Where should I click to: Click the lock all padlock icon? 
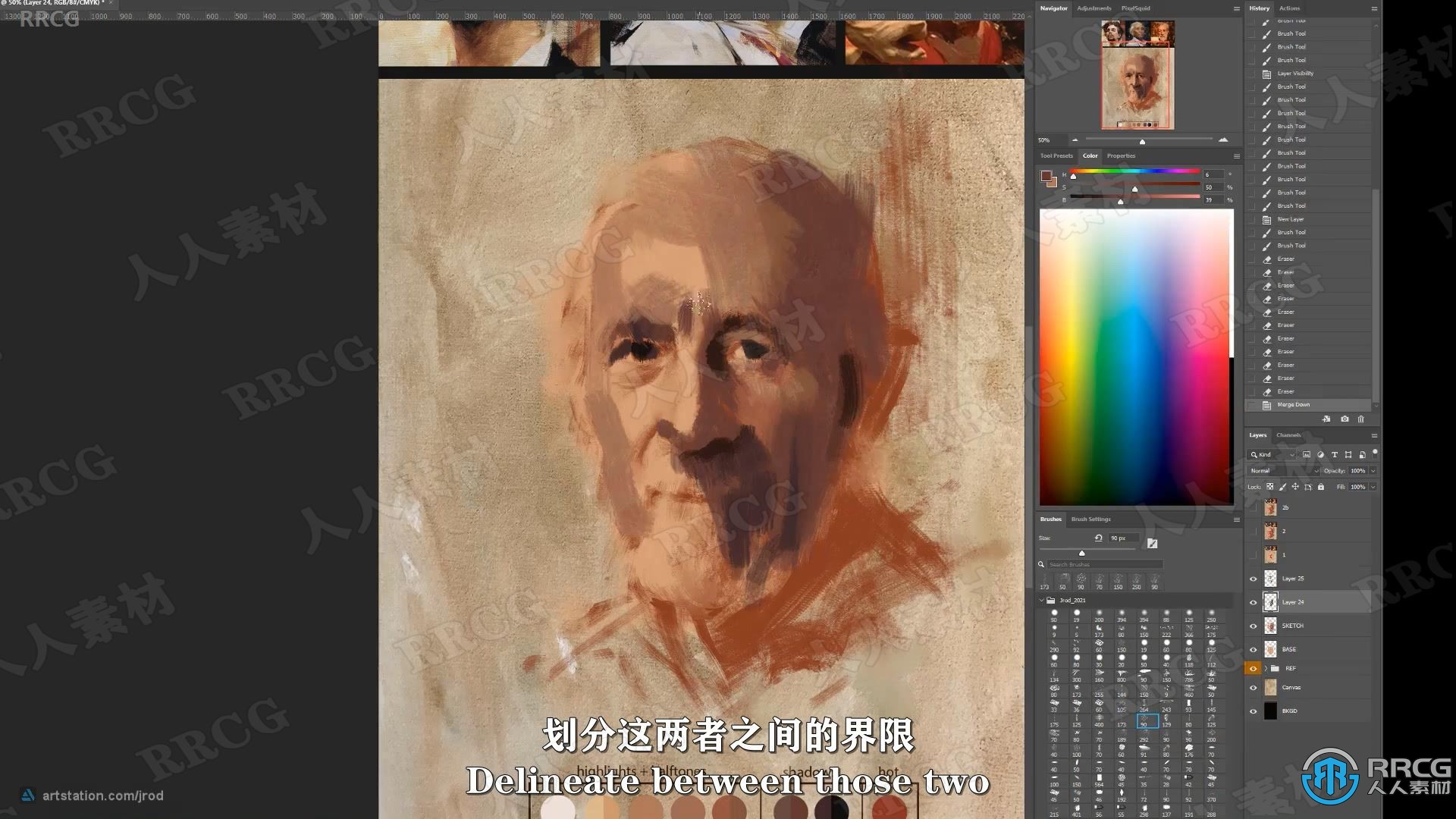[1321, 487]
